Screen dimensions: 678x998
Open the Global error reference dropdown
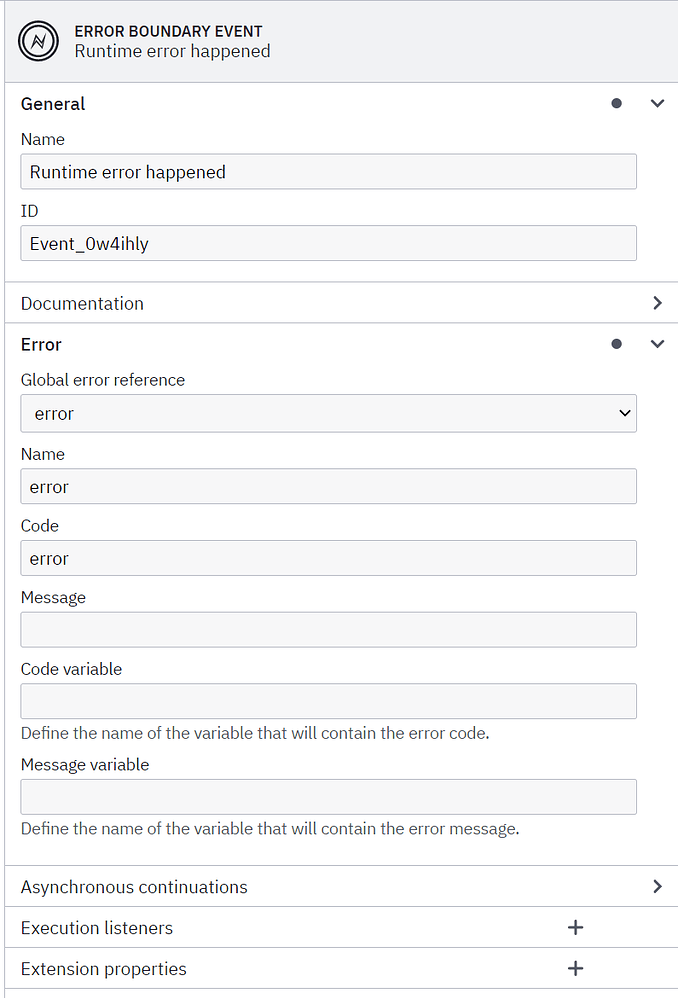tap(328, 413)
